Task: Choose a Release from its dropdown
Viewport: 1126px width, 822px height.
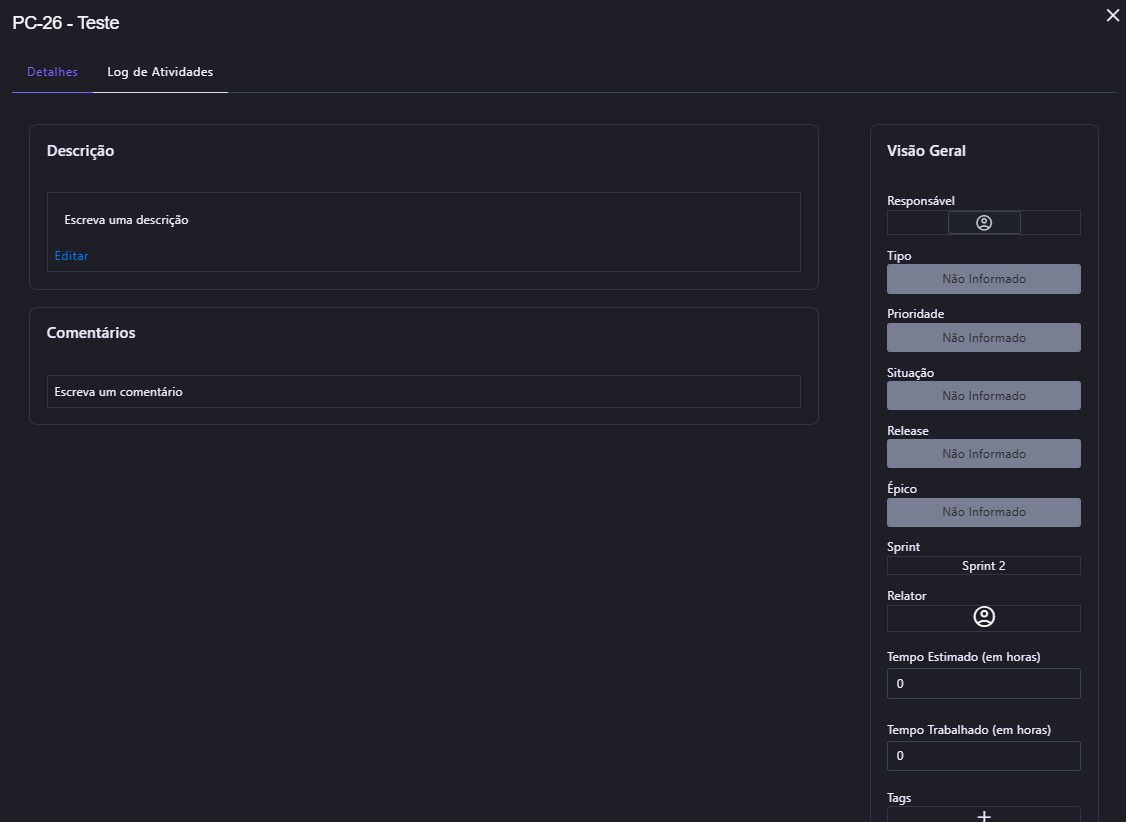Action: 984,454
